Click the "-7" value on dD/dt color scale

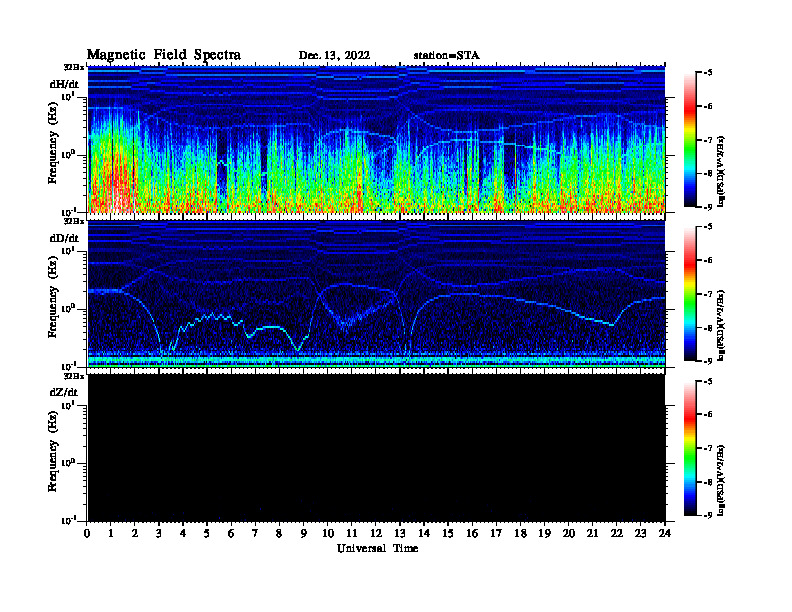click(707, 294)
